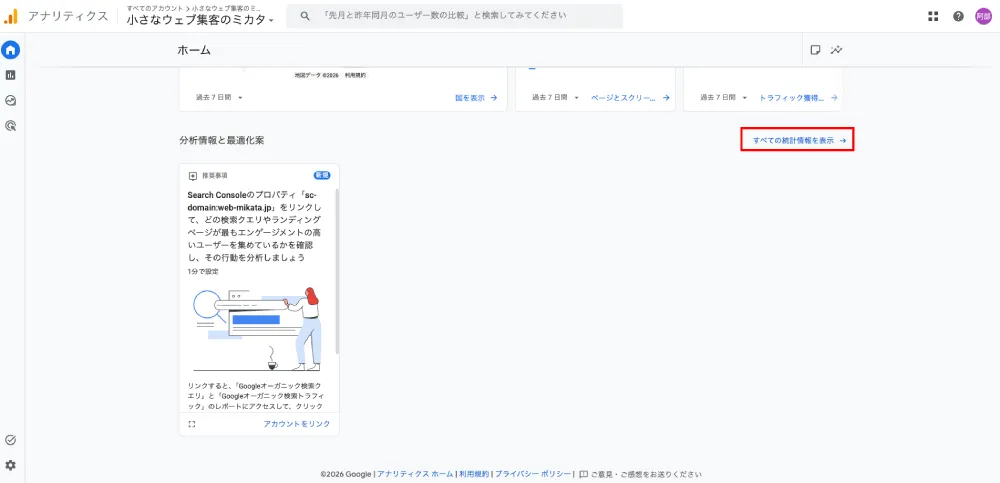
Task: Expand the recommendation card fullscreen icon
Action: pos(192,424)
